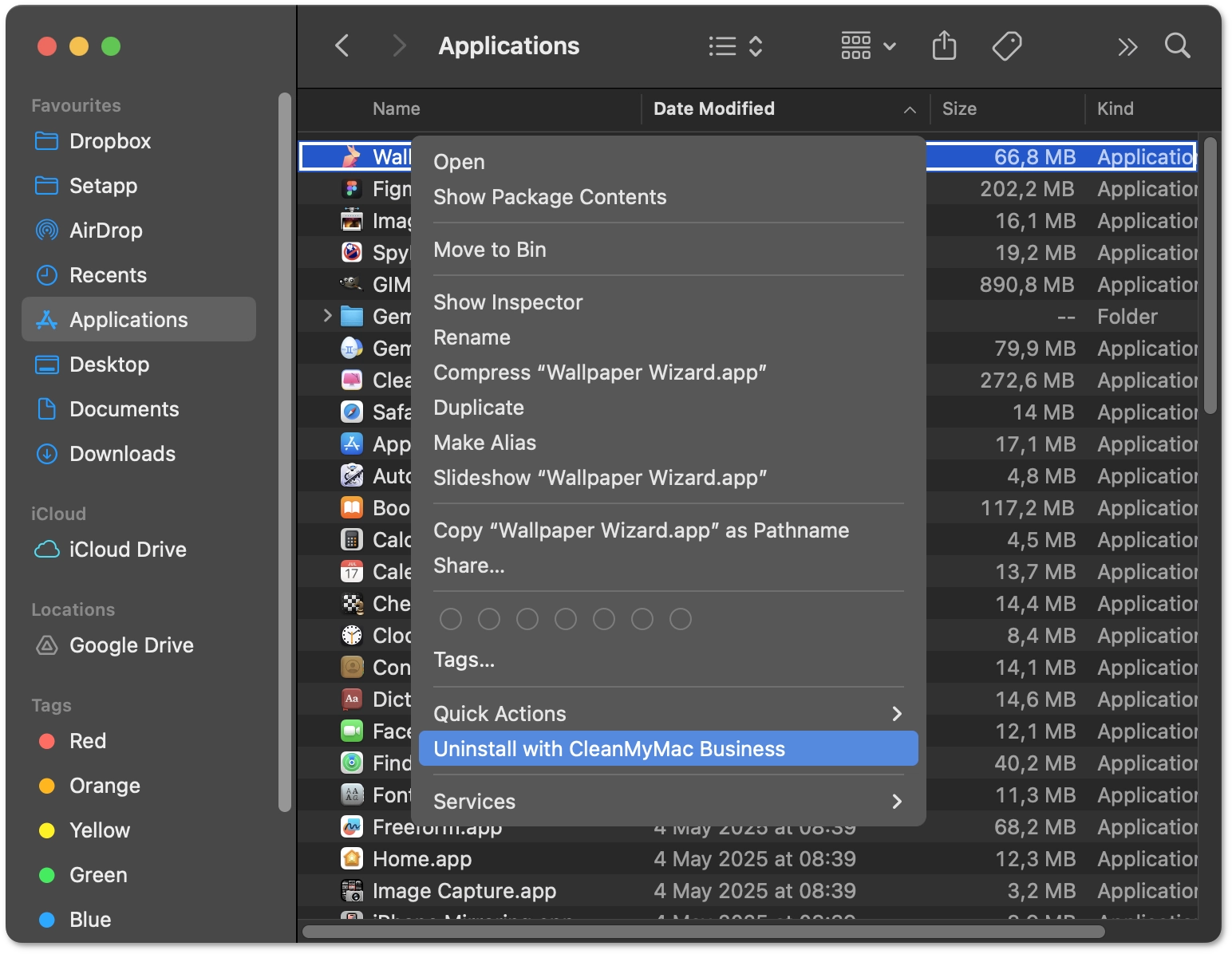Sort by Date Modified column
The image size is (1232, 954).
(786, 108)
